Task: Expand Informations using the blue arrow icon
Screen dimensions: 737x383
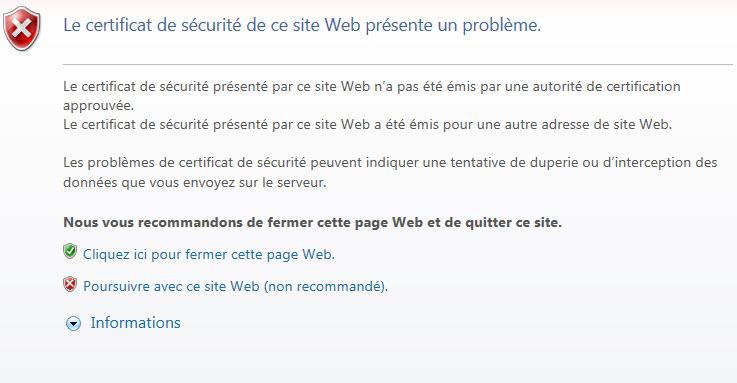Action: [73, 323]
